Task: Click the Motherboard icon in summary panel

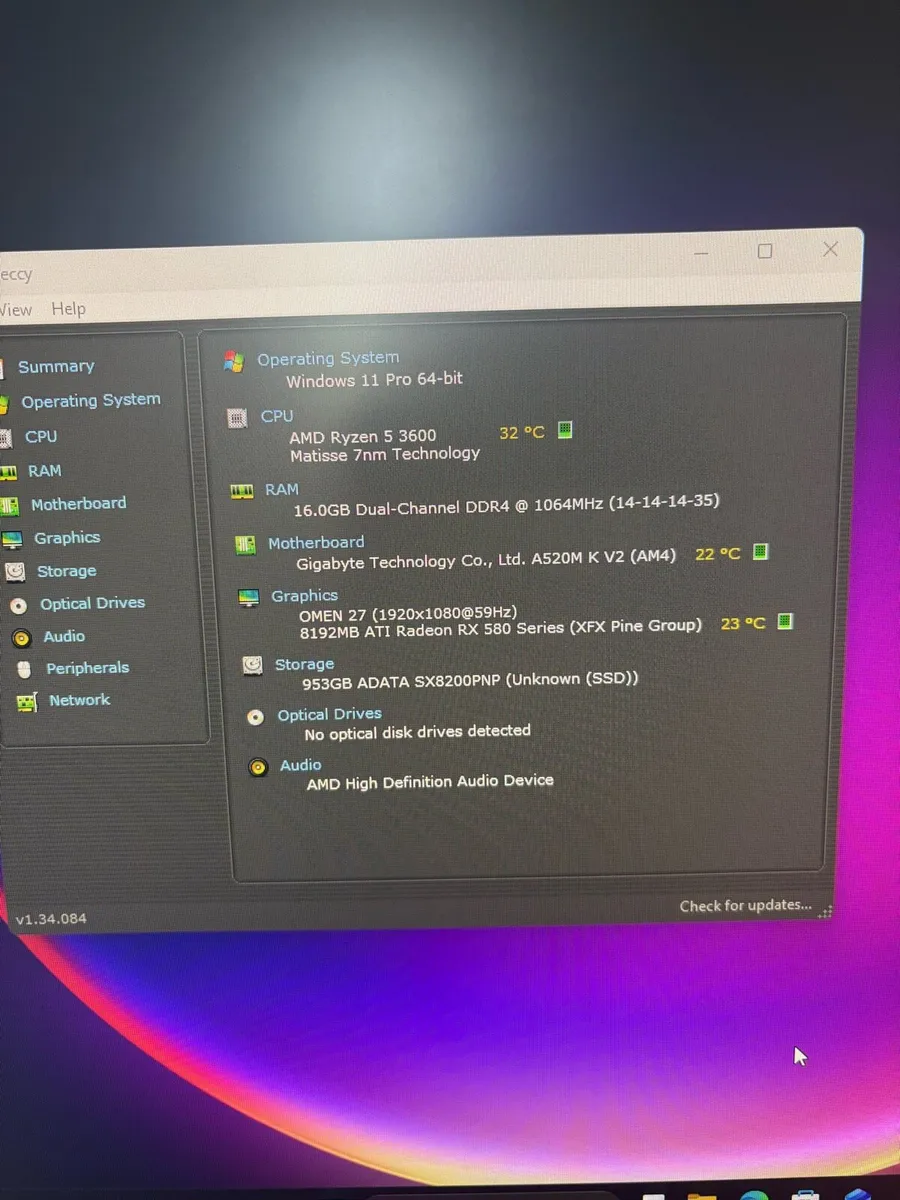Action: (245, 545)
